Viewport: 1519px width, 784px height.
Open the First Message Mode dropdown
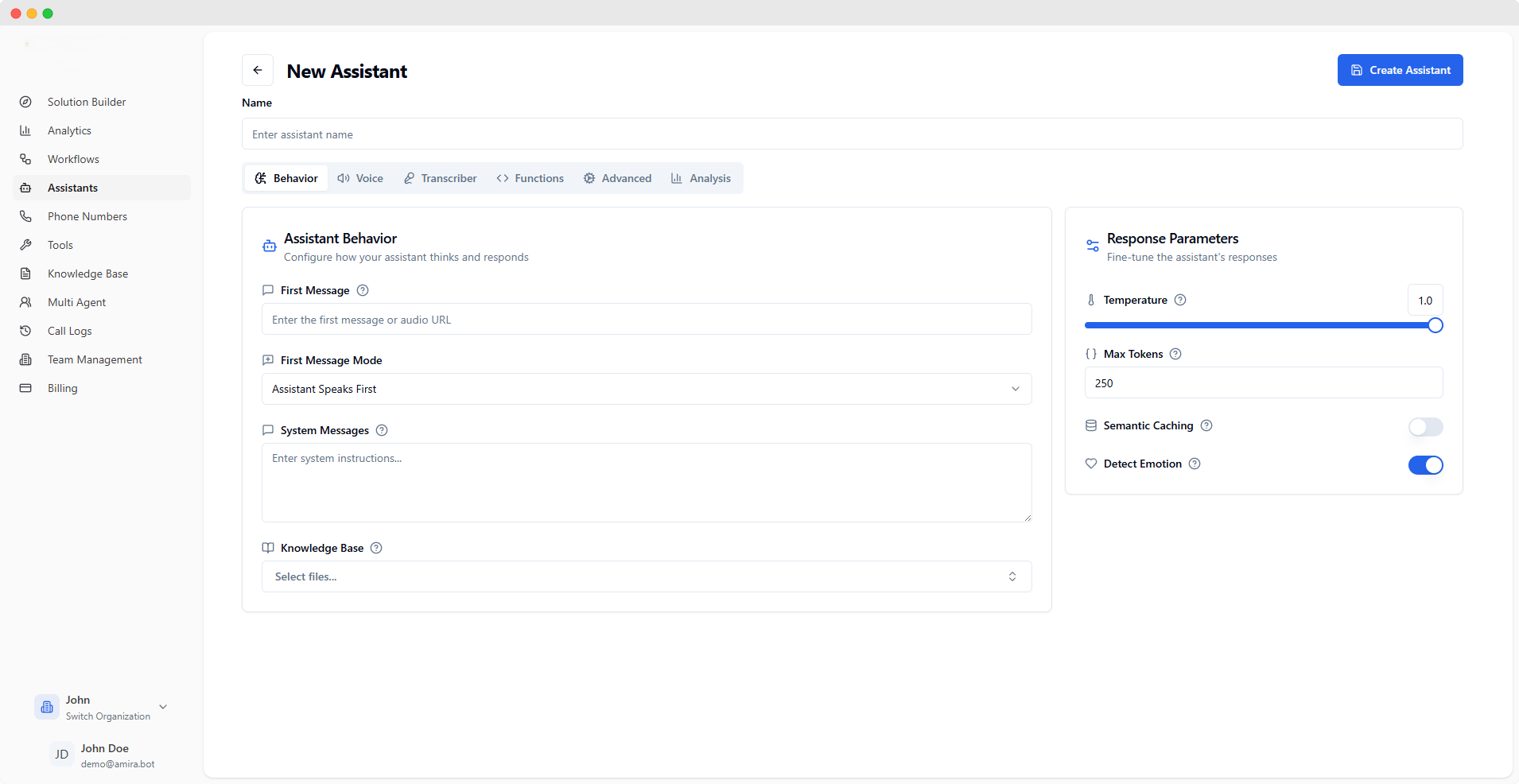646,389
